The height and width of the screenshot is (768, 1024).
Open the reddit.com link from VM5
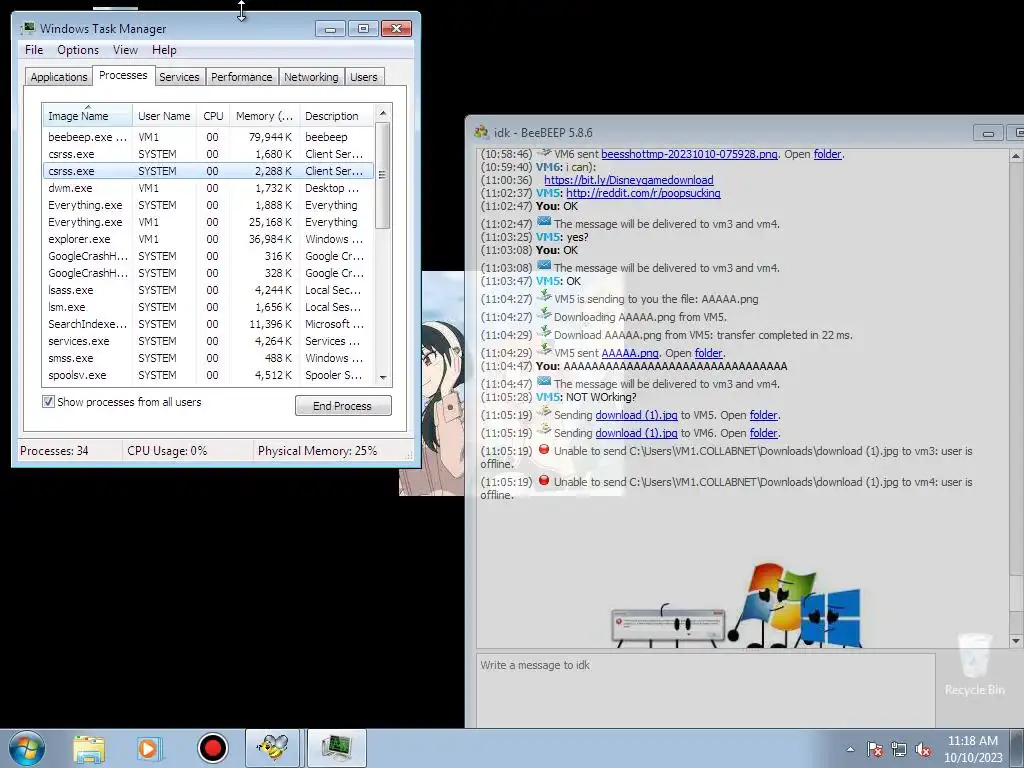(643, 193)
